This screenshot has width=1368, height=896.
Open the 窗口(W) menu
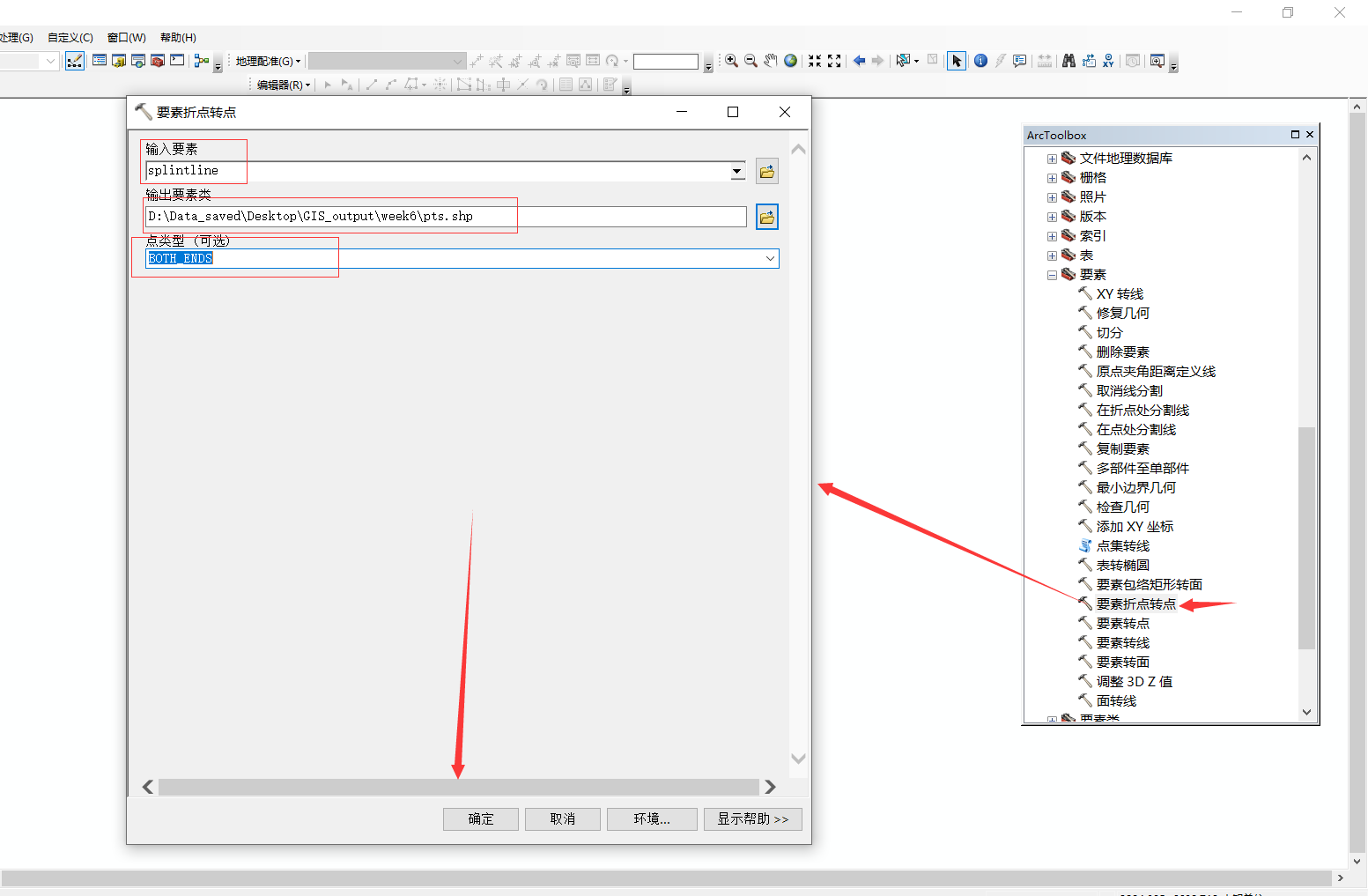point(127,37)
